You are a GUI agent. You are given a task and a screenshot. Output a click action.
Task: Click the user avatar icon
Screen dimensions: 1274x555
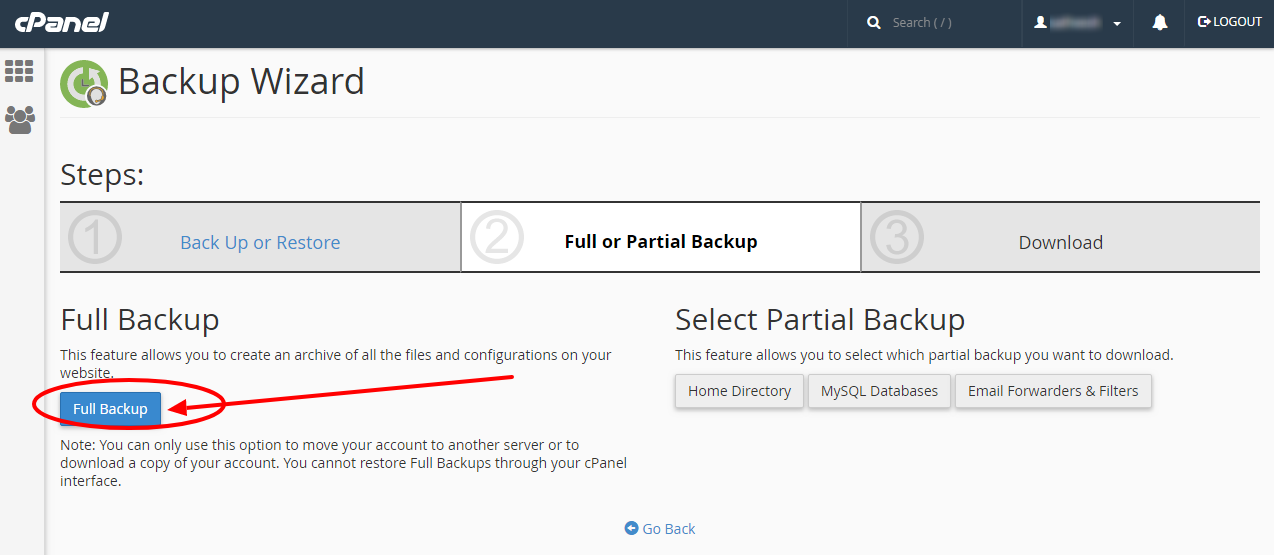click(1040, 22)
